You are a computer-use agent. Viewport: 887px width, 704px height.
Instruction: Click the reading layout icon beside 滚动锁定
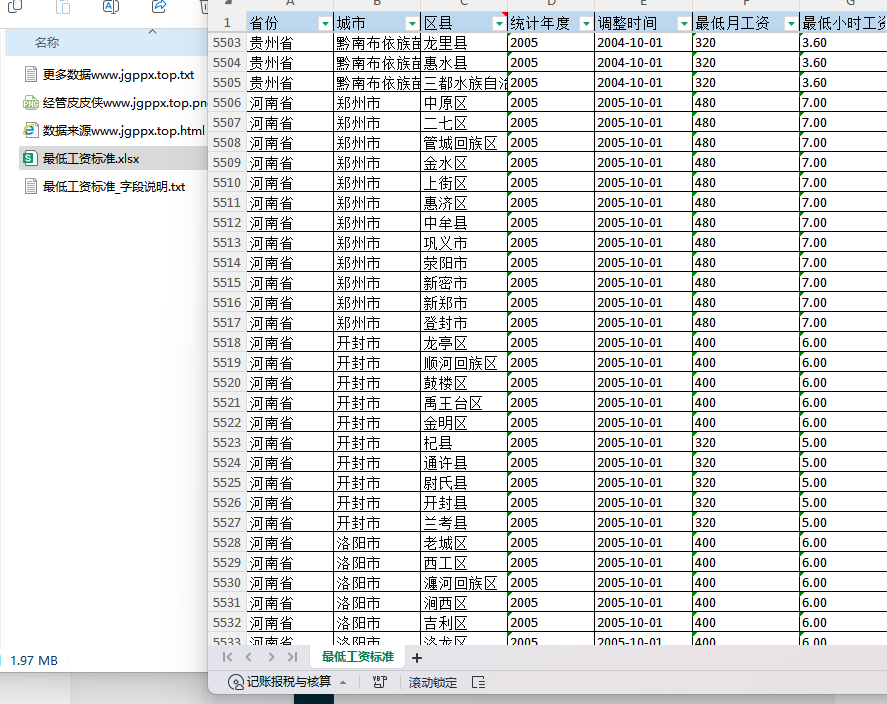click(479, 683)
